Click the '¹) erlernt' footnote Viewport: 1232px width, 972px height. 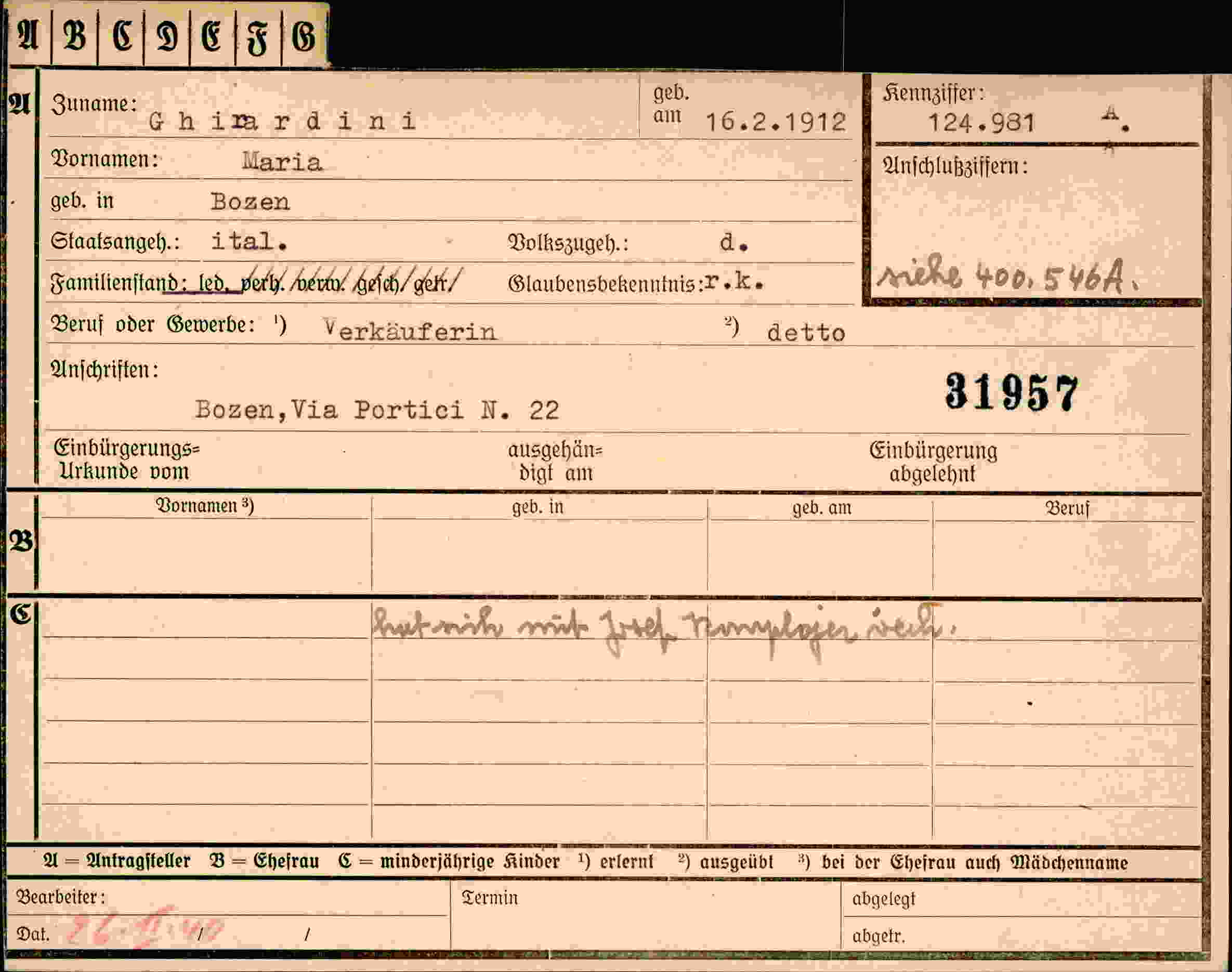(615, 862)
